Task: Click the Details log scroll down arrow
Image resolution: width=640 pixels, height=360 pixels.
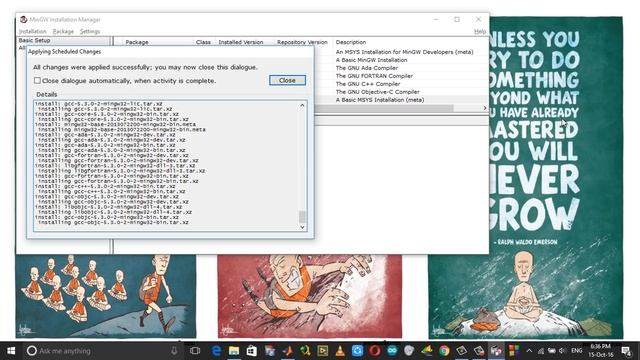Action: [302, 227]
